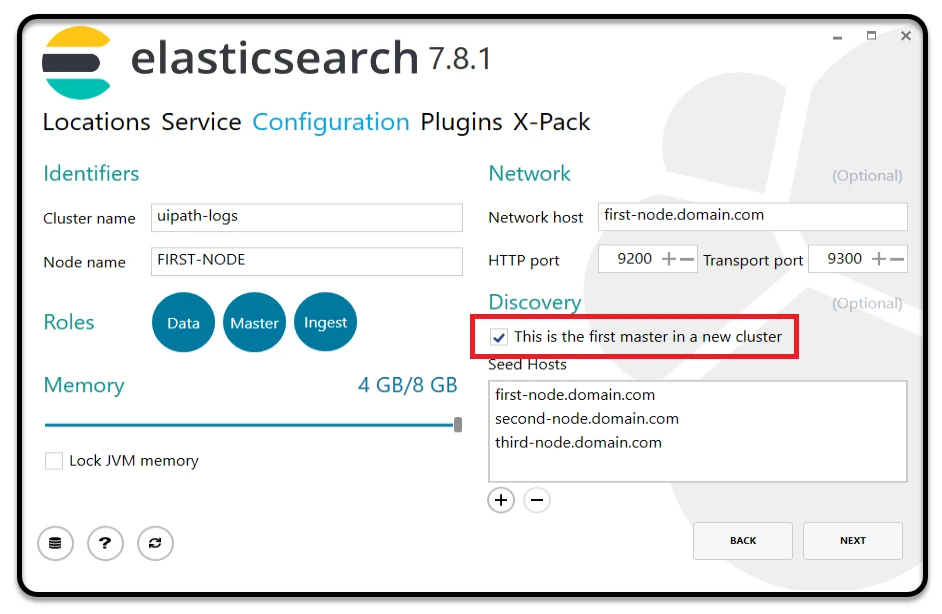The height and width of the screenshot is (614, 942).
Task: Open the X-Pack tab
Action: (552, 122)
